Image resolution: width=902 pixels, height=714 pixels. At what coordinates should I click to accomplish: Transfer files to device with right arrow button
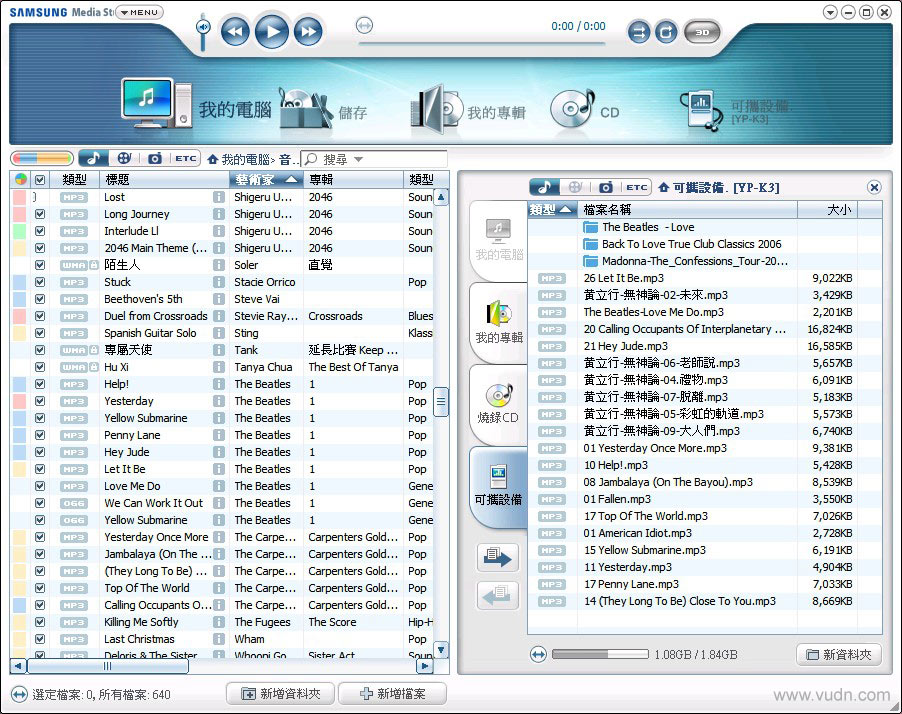(x=498, y=557)
